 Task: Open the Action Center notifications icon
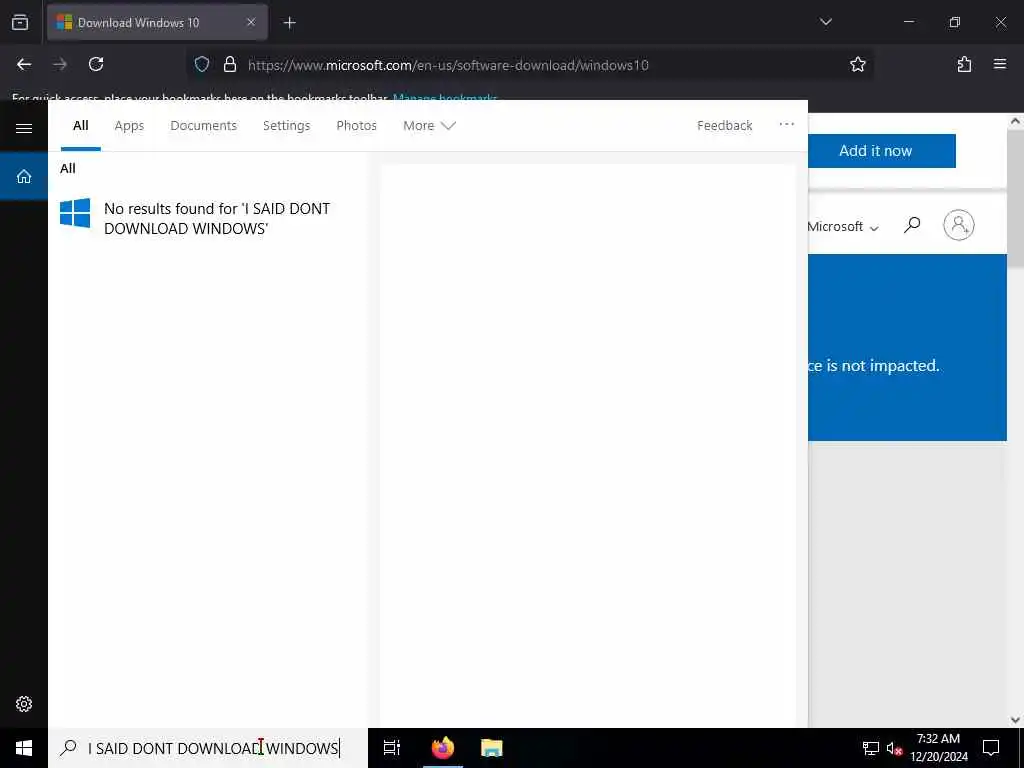[991, 748]
